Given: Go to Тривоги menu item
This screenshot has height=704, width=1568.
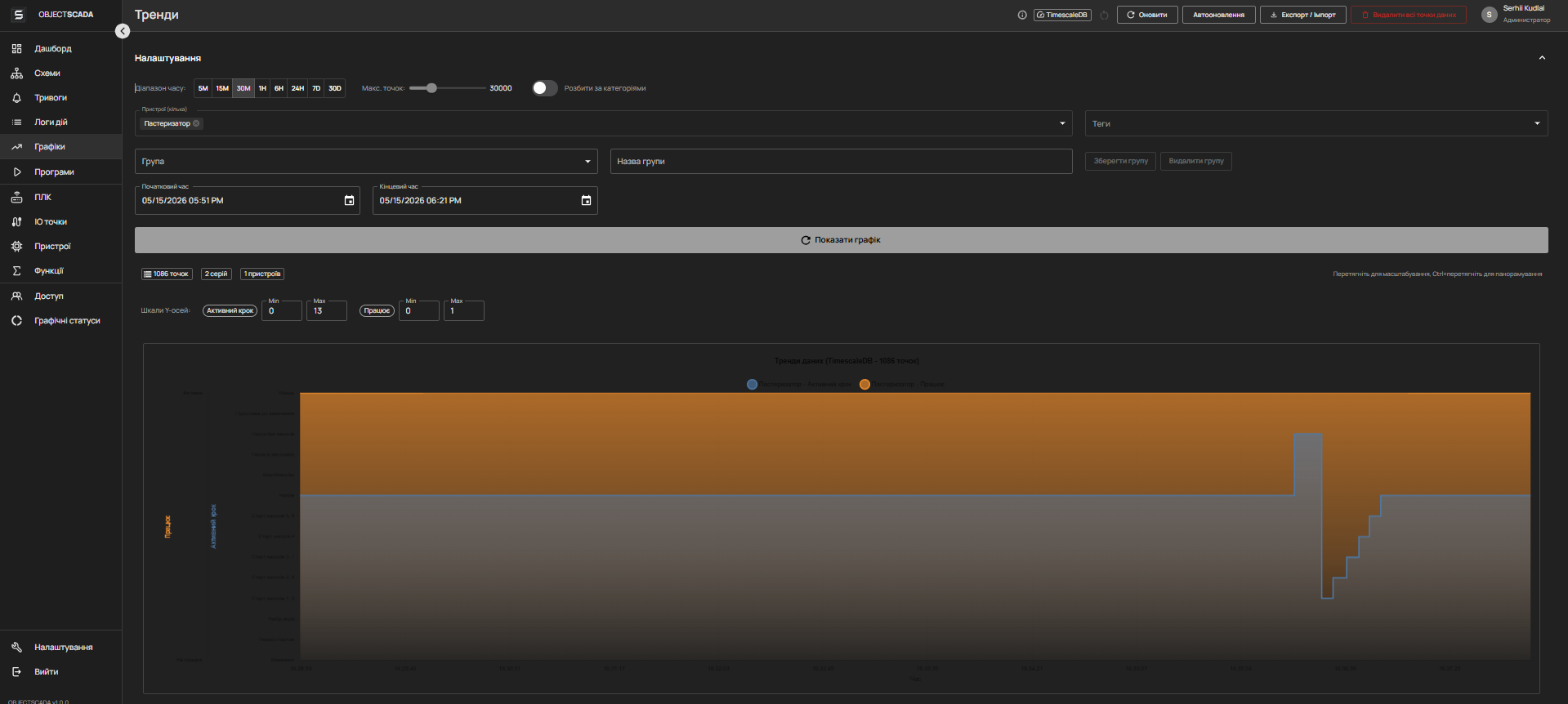Looking at the screenshot, I should click(61, 98).
